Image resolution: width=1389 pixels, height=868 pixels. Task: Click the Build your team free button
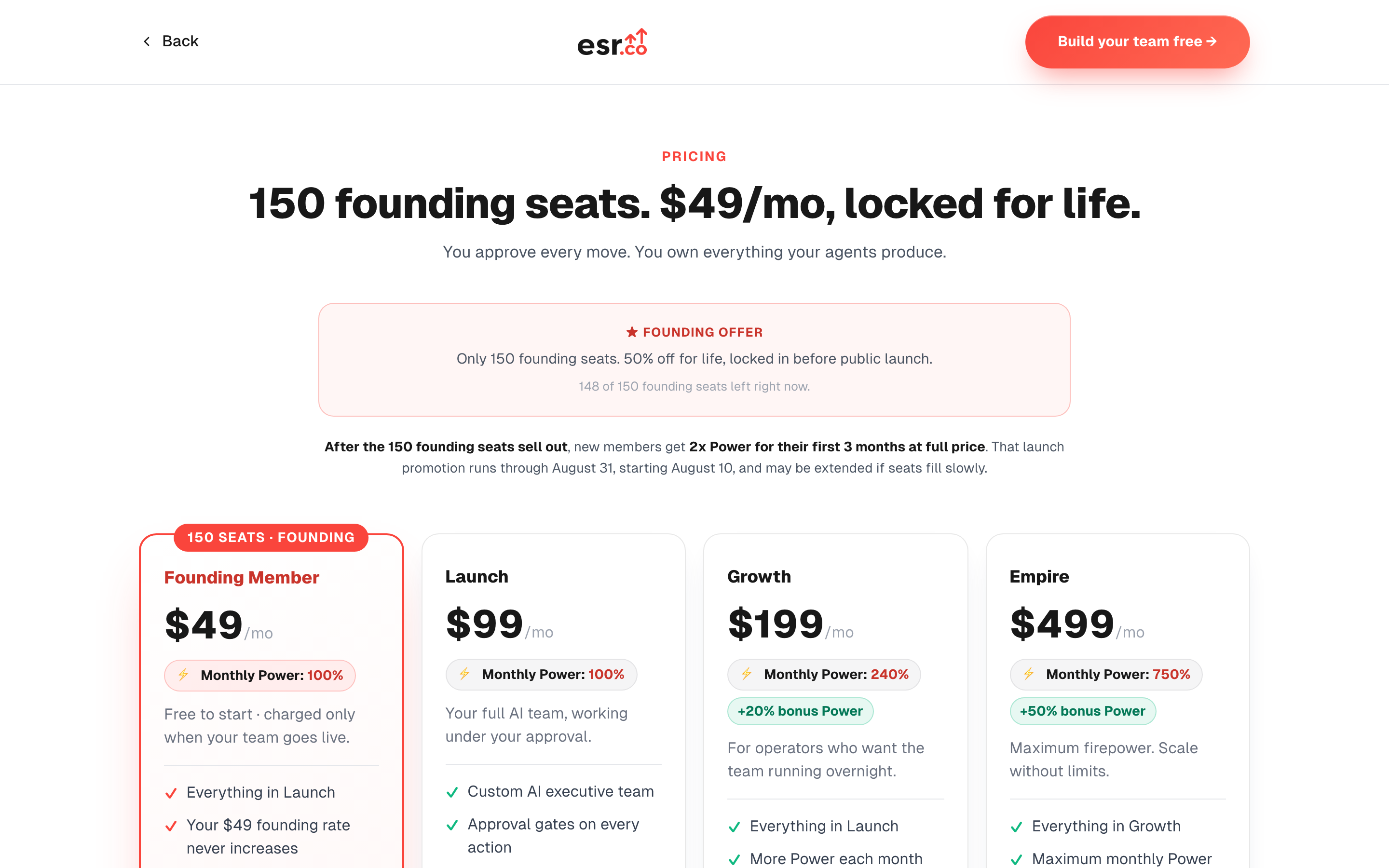(1137, 42)
